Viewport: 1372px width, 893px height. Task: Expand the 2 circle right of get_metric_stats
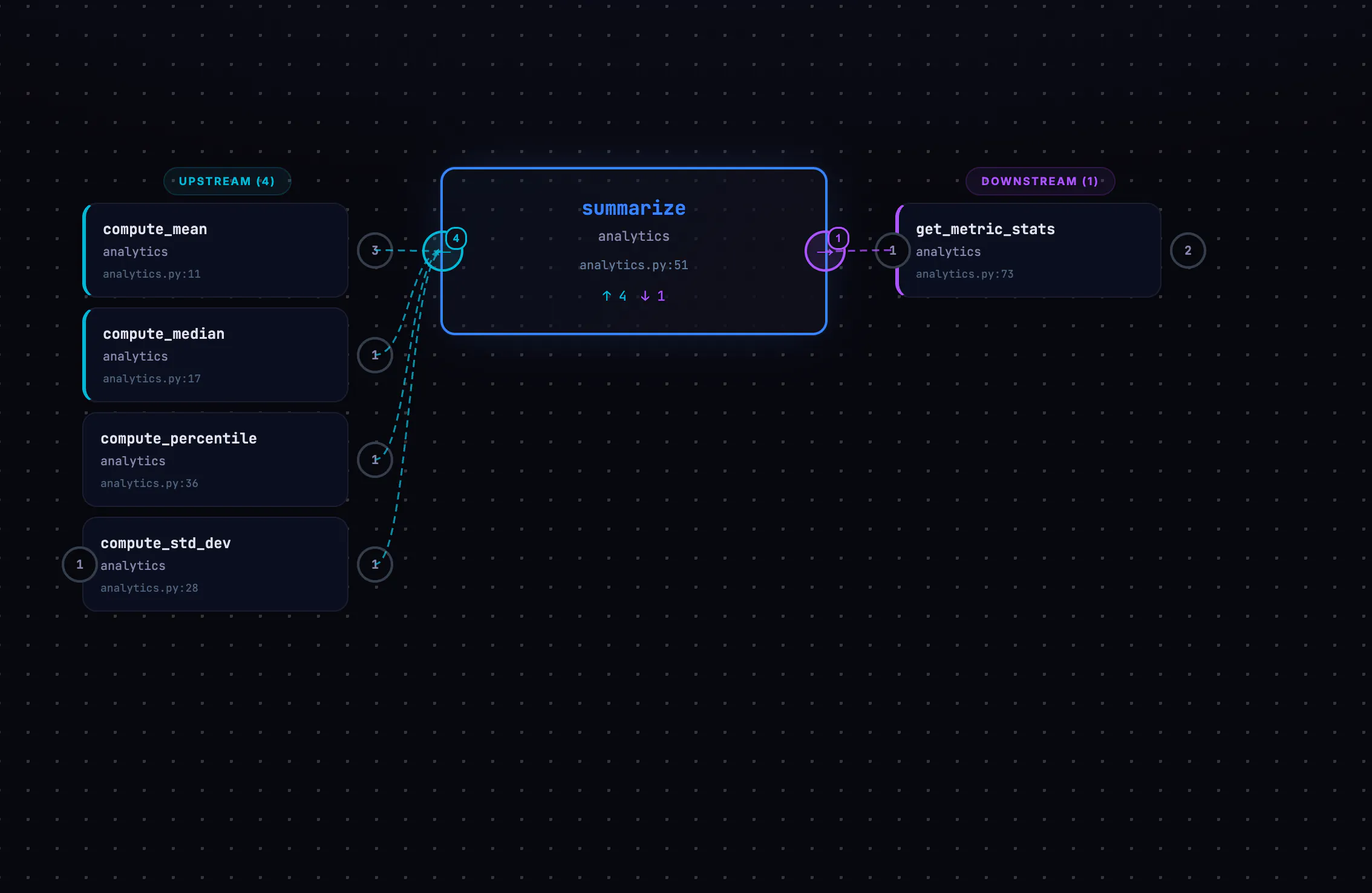click(1188, 250)
